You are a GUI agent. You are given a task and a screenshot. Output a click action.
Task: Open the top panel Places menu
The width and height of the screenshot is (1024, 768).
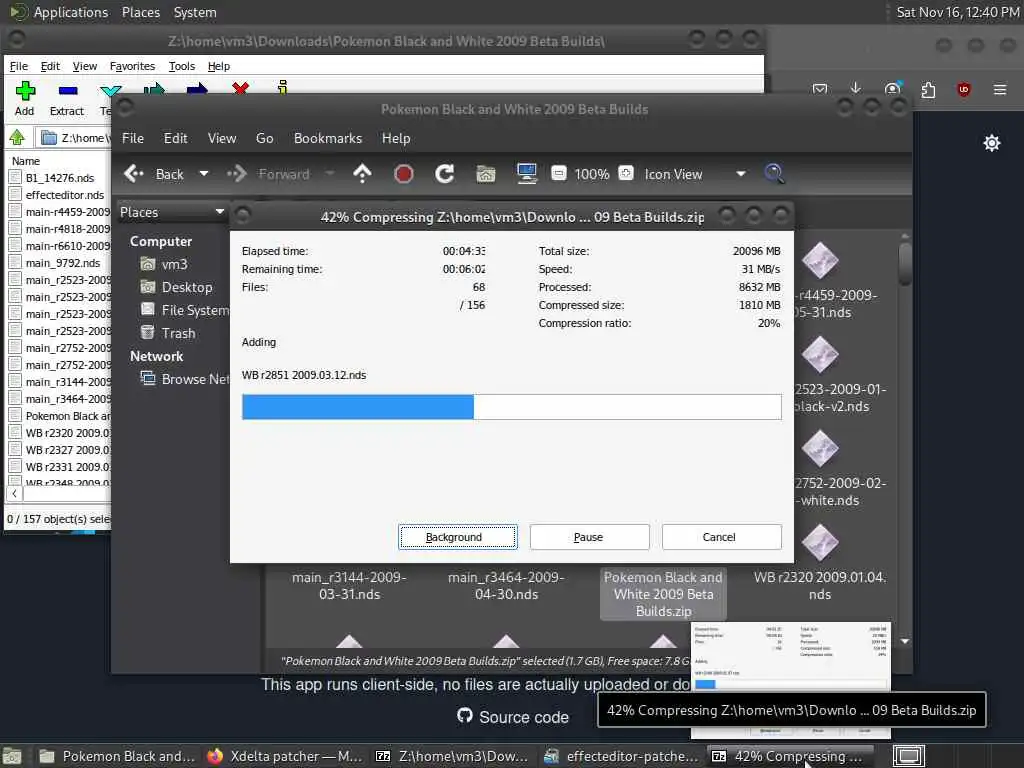click(140, 12)
